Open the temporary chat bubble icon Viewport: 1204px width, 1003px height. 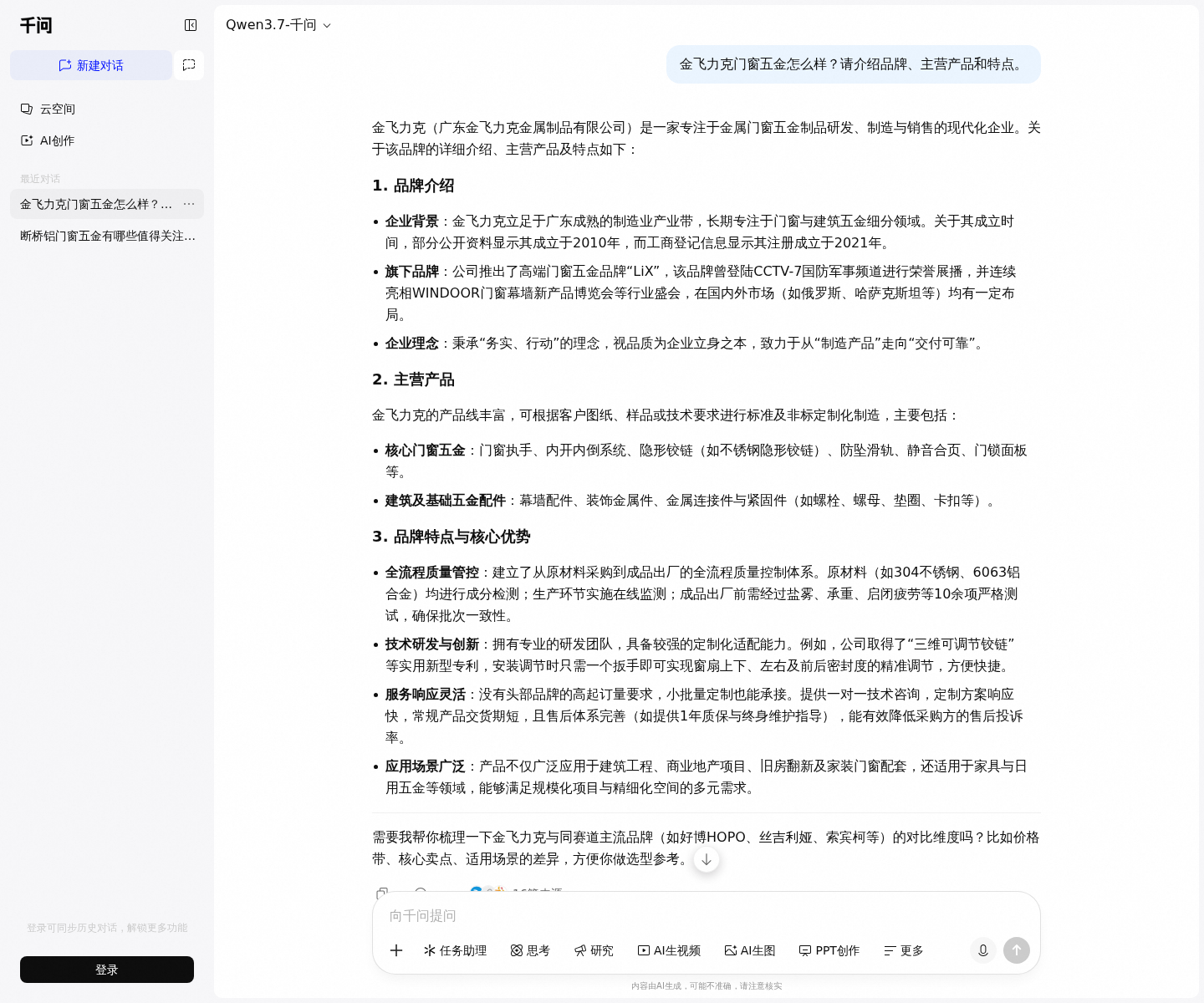click(x=189, y=65)
